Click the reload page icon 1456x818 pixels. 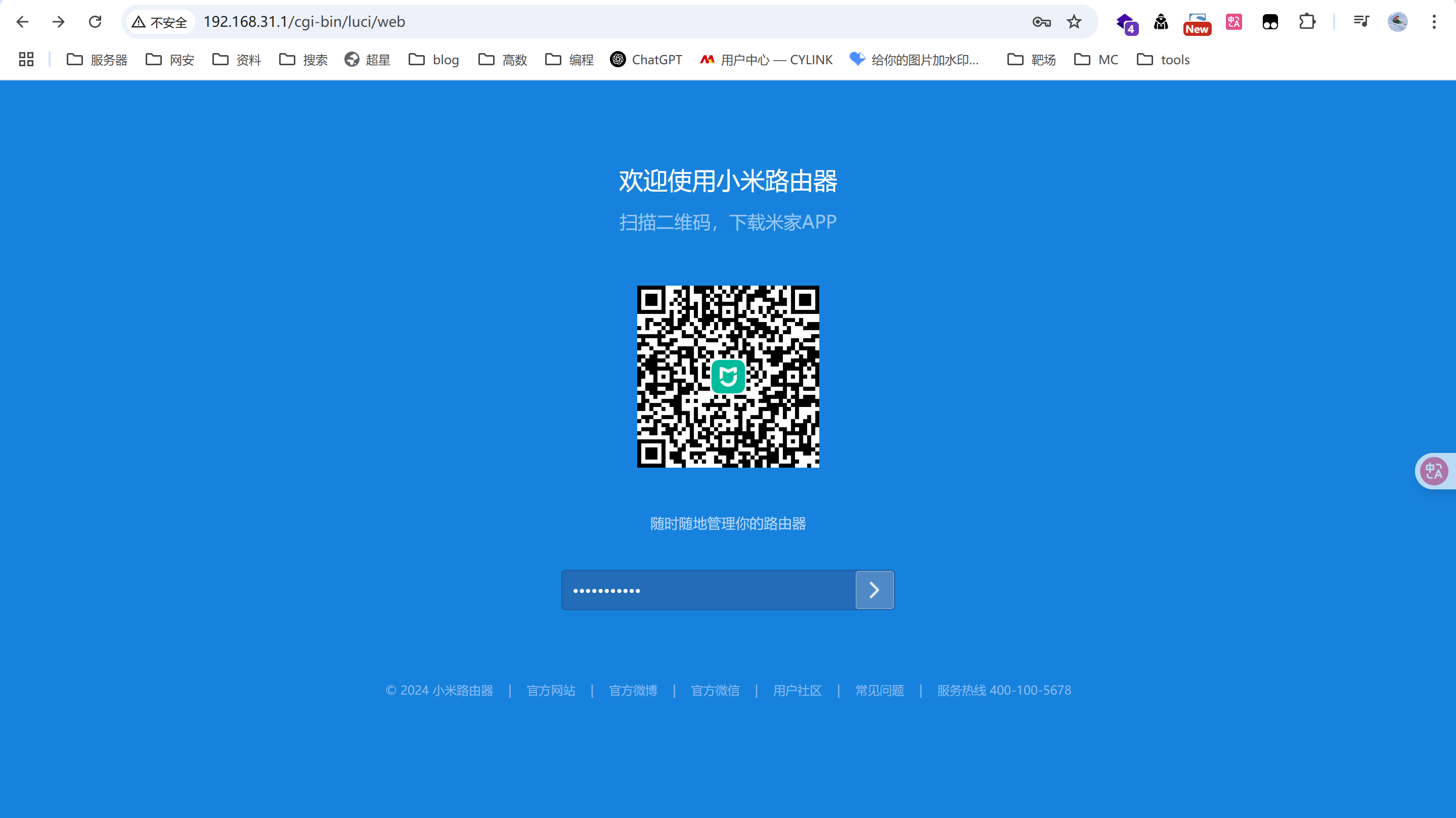[x=95, y=21]
